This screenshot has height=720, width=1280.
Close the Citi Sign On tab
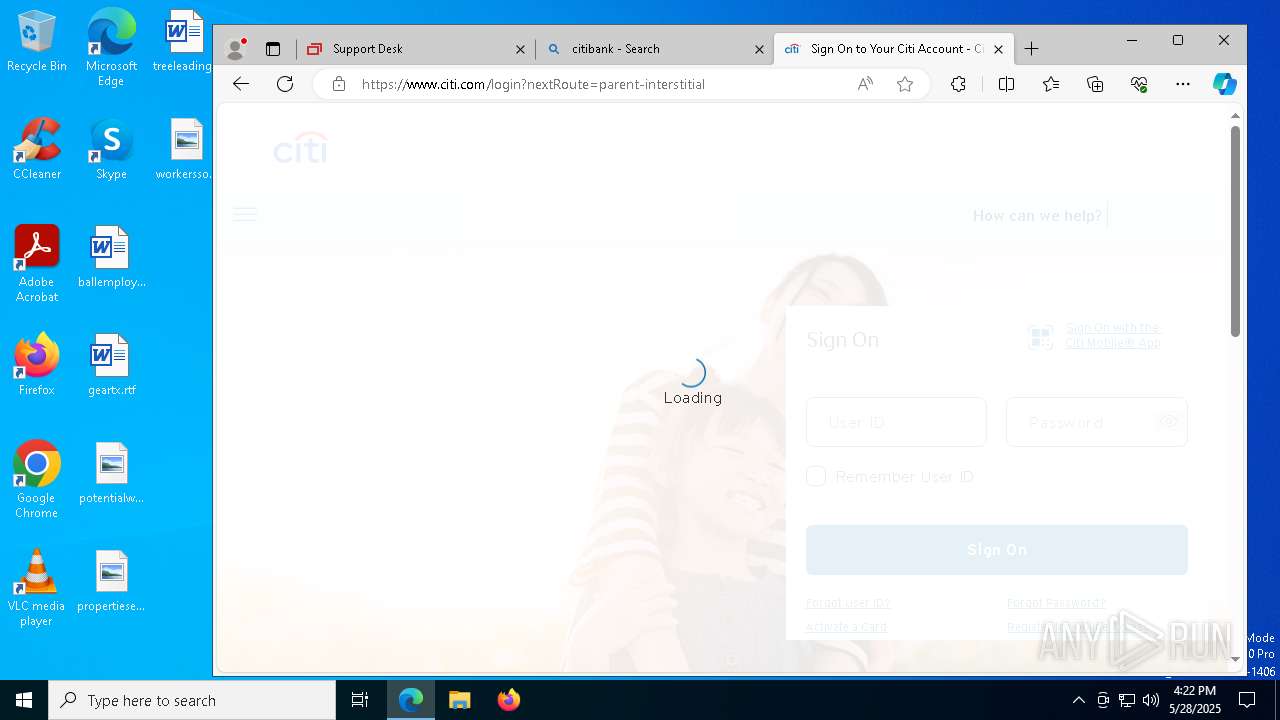(998, 49)
